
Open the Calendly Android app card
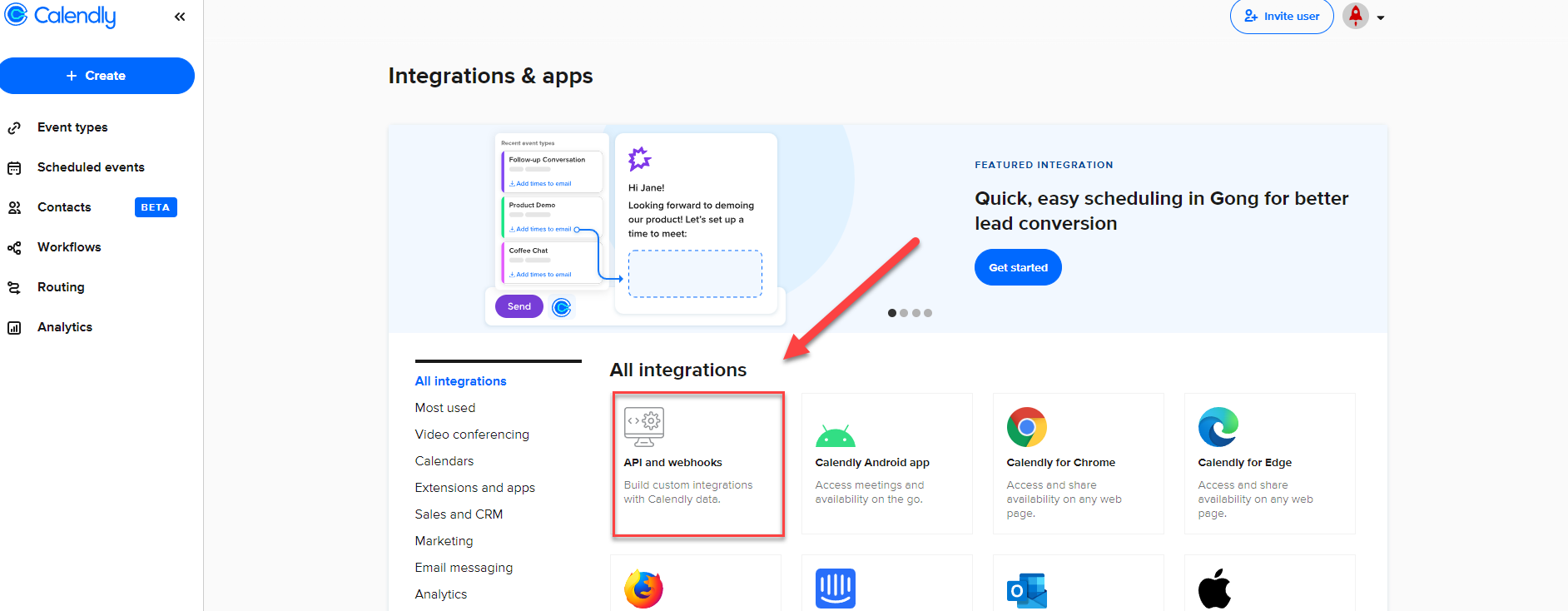(886, 463)
